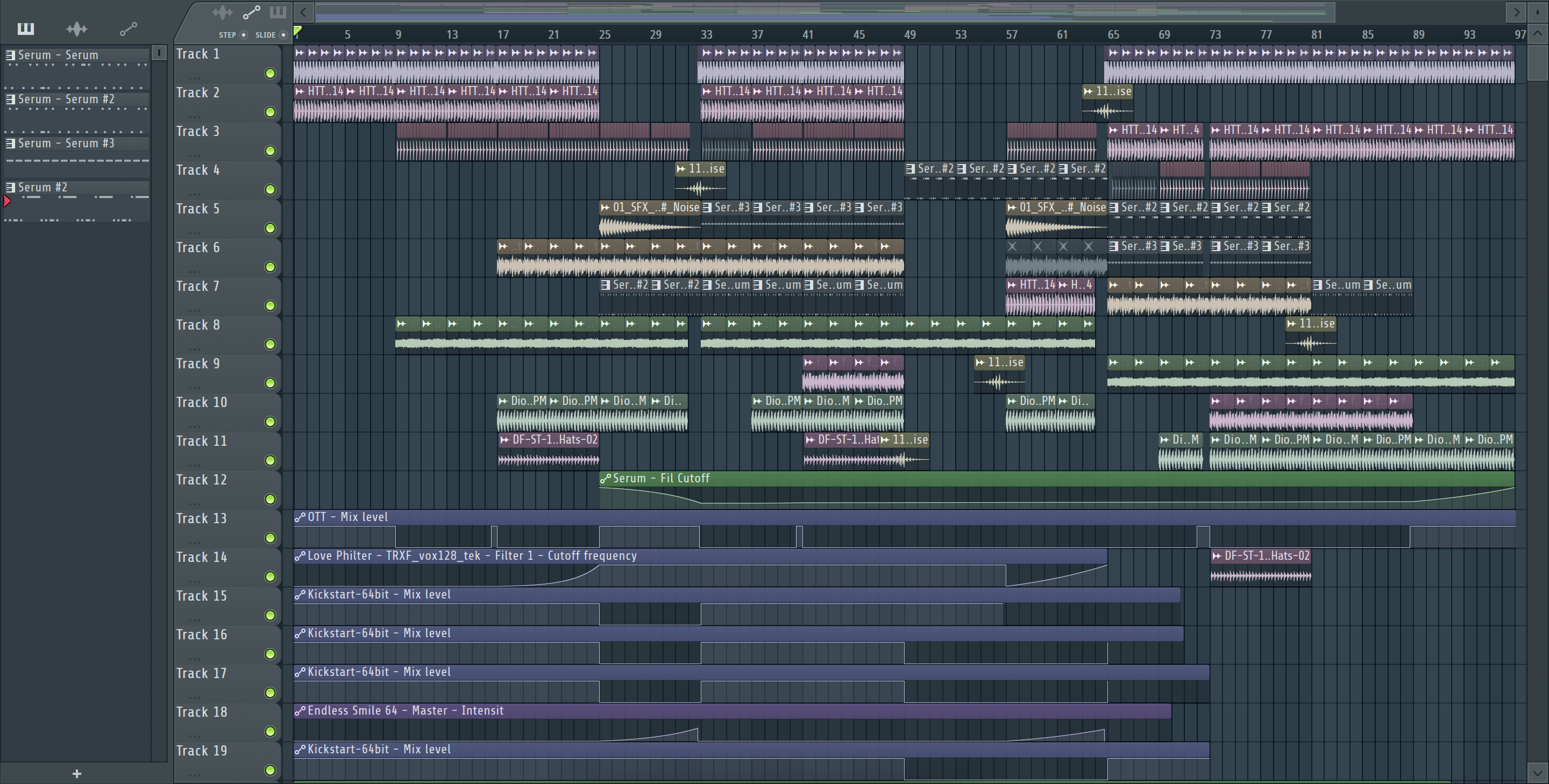Viewport: 1549px width, 784px height.
Task: Click the Track 1 header label
Action: [x=198, y=54]
